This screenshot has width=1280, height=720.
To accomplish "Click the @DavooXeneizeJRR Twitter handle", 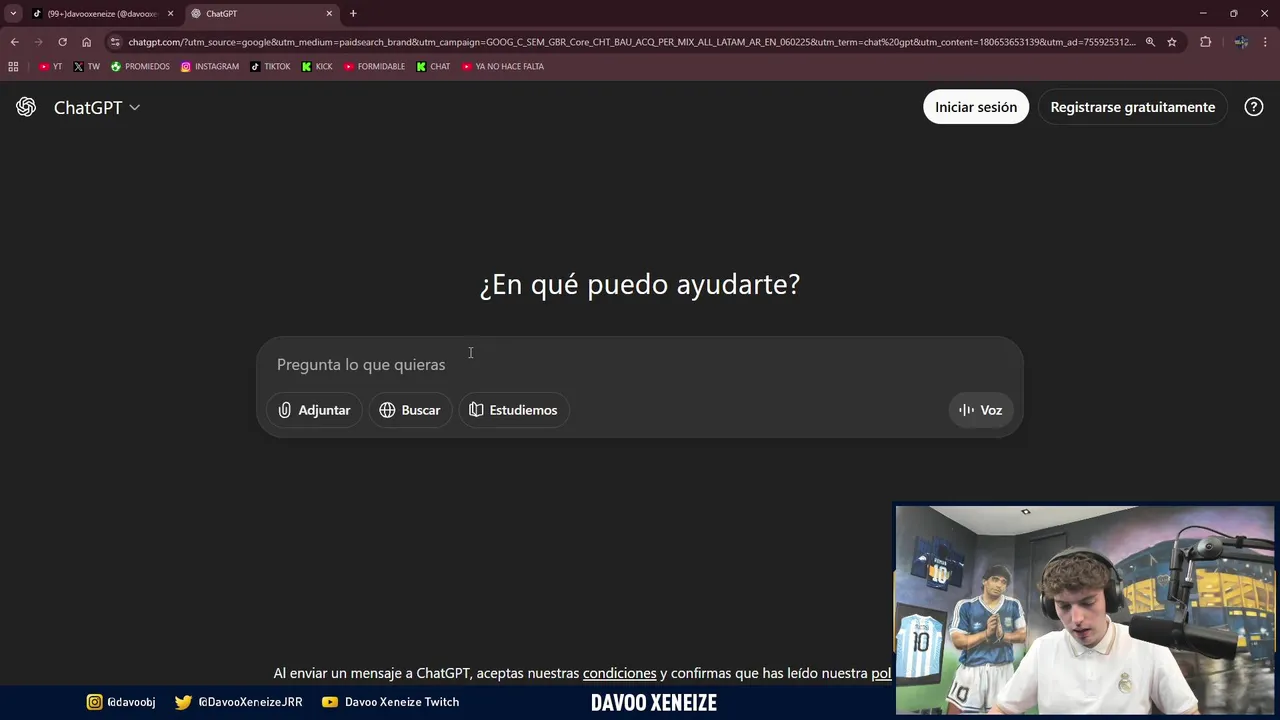I will click(x=239, y=702).
